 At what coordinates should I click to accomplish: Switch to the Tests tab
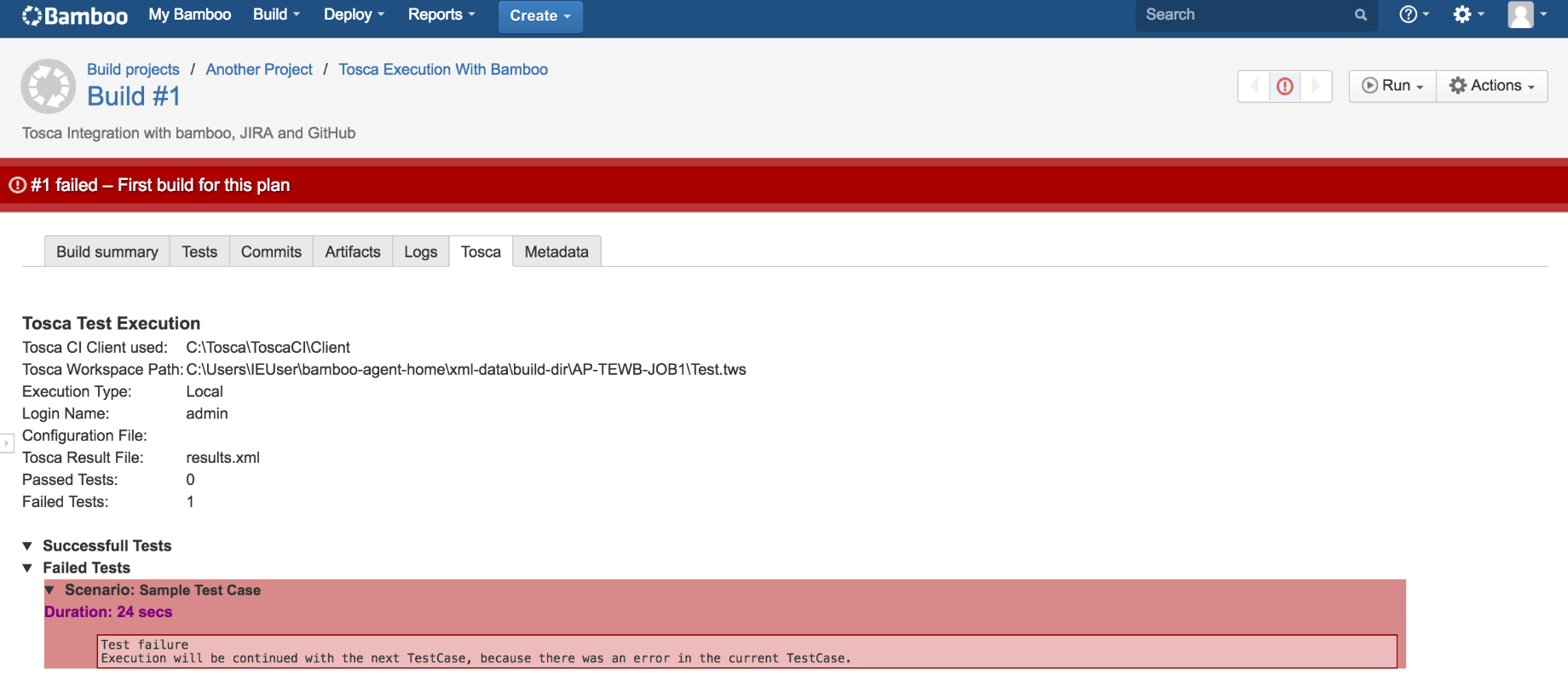click(x=199, y=251)
